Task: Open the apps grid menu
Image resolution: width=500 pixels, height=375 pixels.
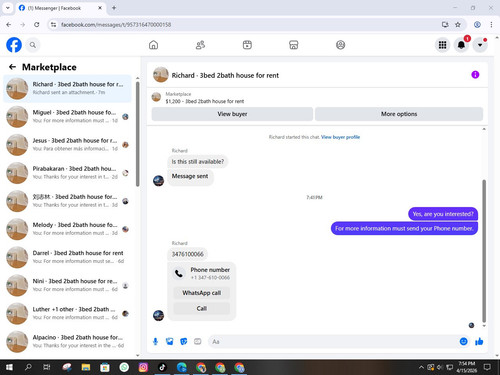Action: click(442, 45)
